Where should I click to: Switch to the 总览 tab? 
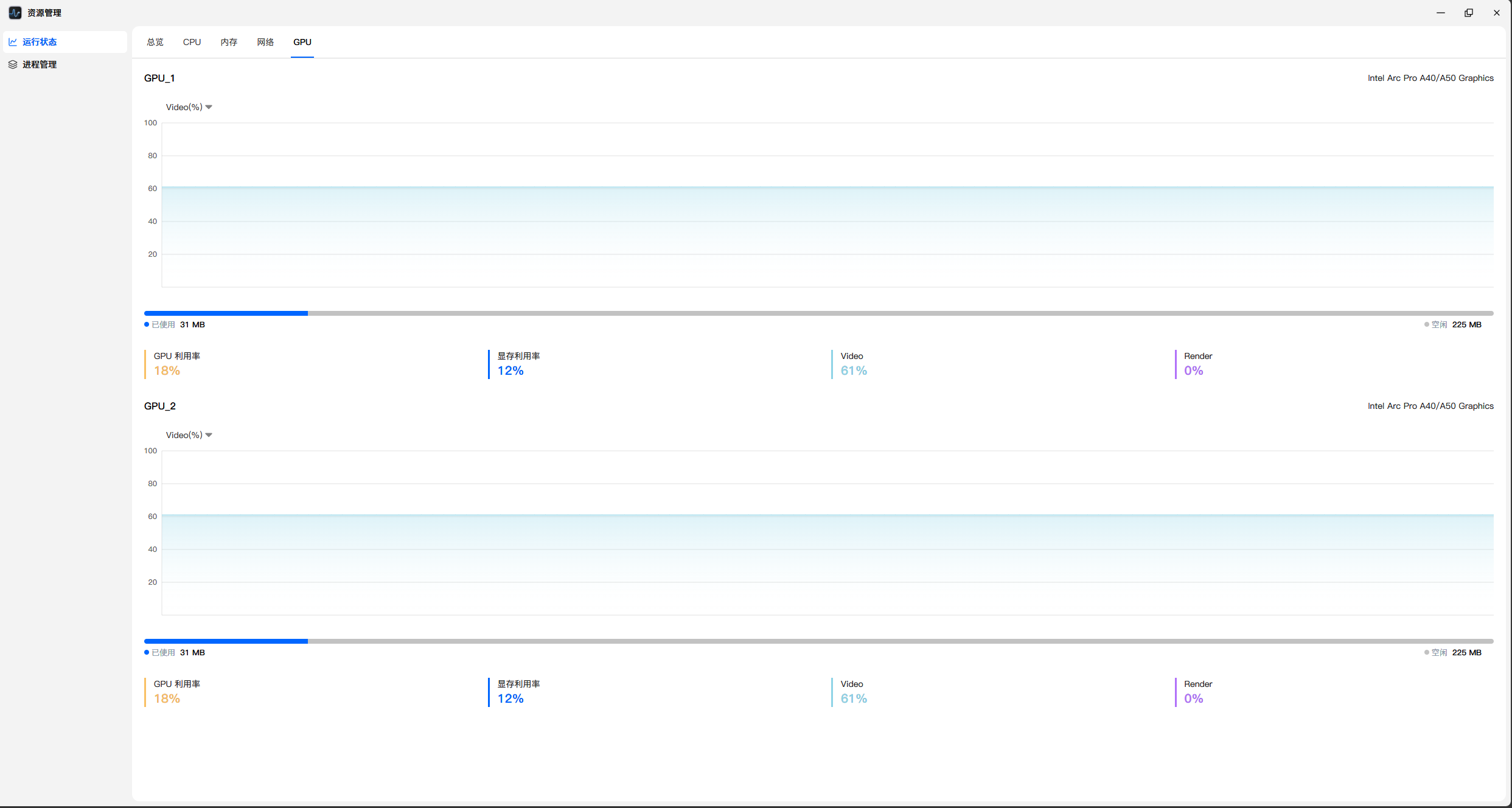point(155,42)
